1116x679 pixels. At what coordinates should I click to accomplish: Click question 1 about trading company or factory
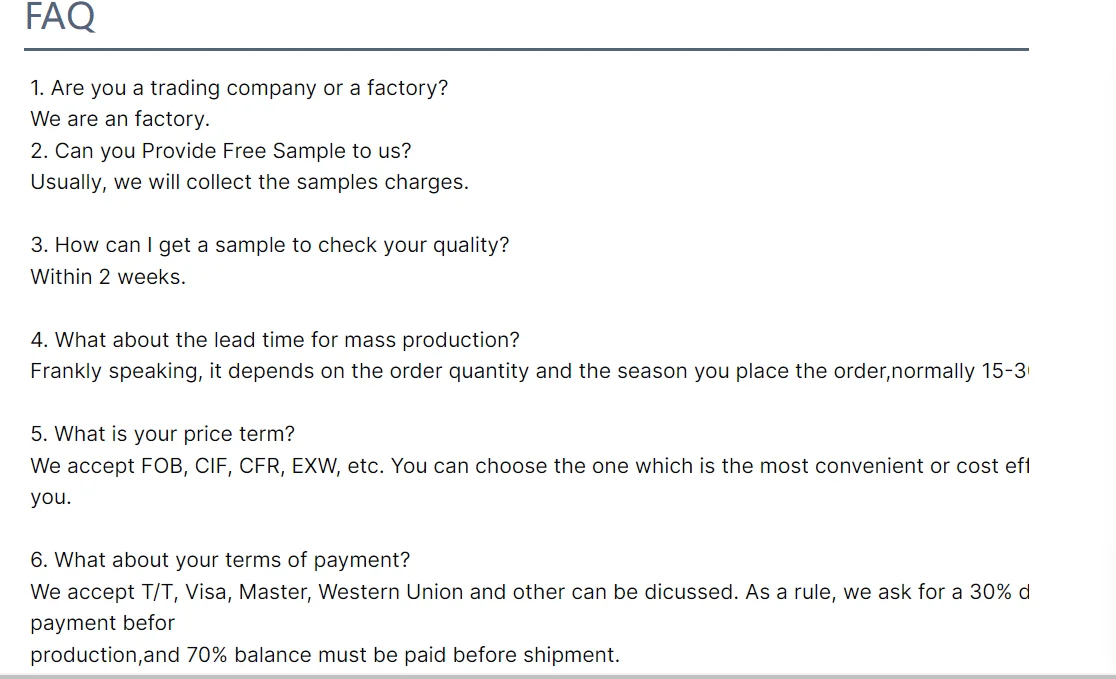click(x=239, y=88)
